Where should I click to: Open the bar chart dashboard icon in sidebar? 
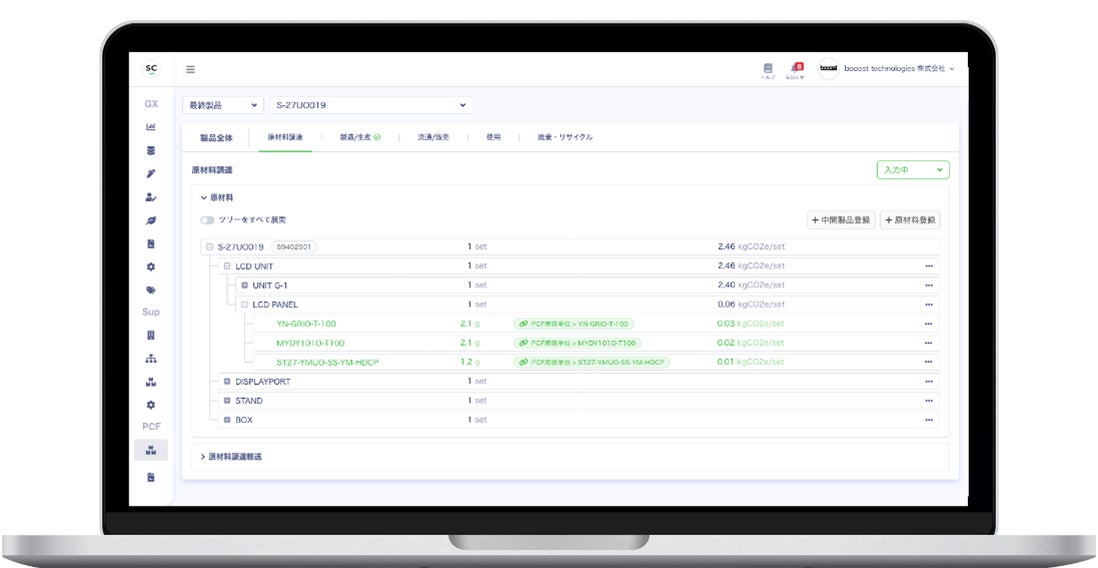click(151, 127)
